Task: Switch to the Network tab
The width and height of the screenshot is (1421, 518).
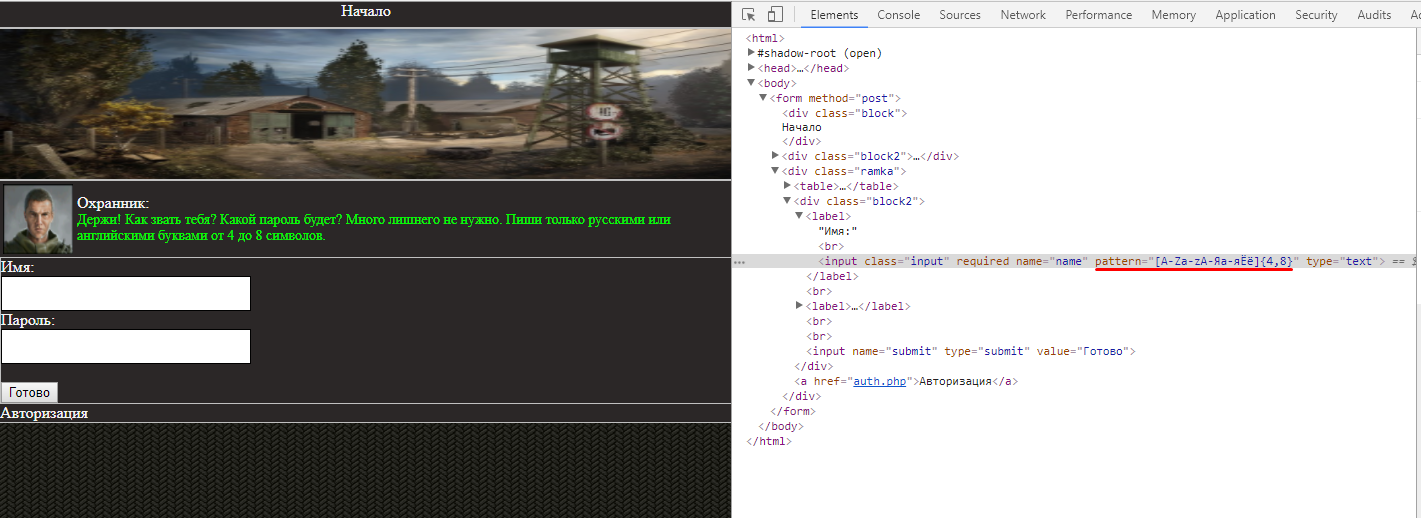Action: (1022, 15)
